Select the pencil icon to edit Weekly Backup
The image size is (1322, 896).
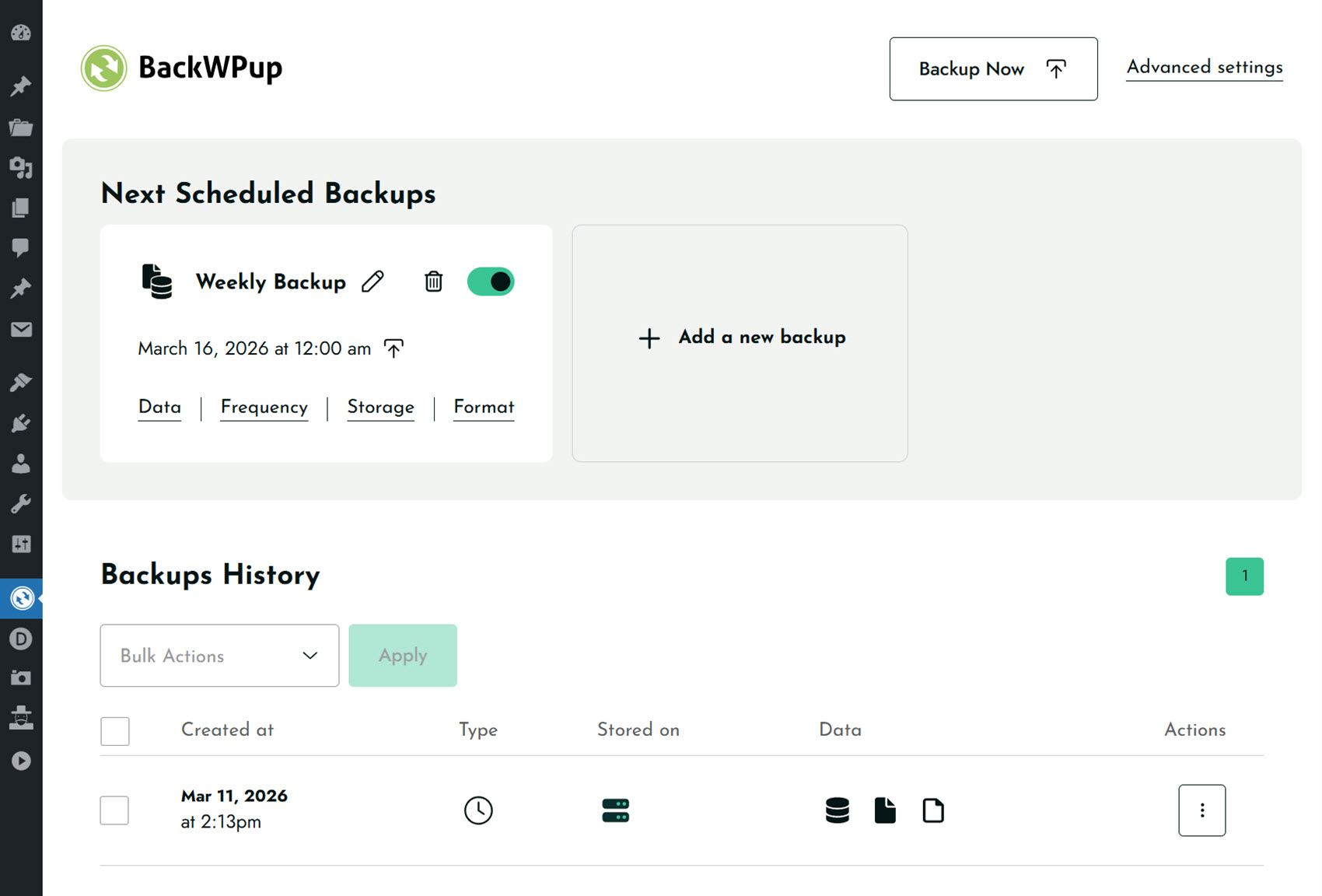[373, 282]
